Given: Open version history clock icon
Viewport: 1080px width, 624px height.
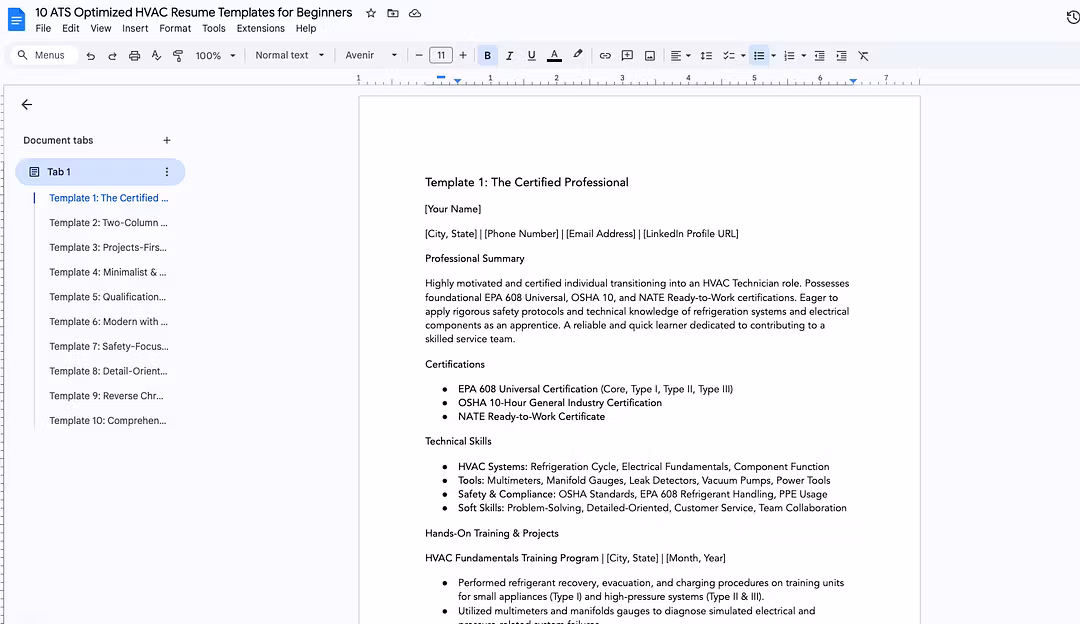Looking at the screenshot, I should 1073,17.
